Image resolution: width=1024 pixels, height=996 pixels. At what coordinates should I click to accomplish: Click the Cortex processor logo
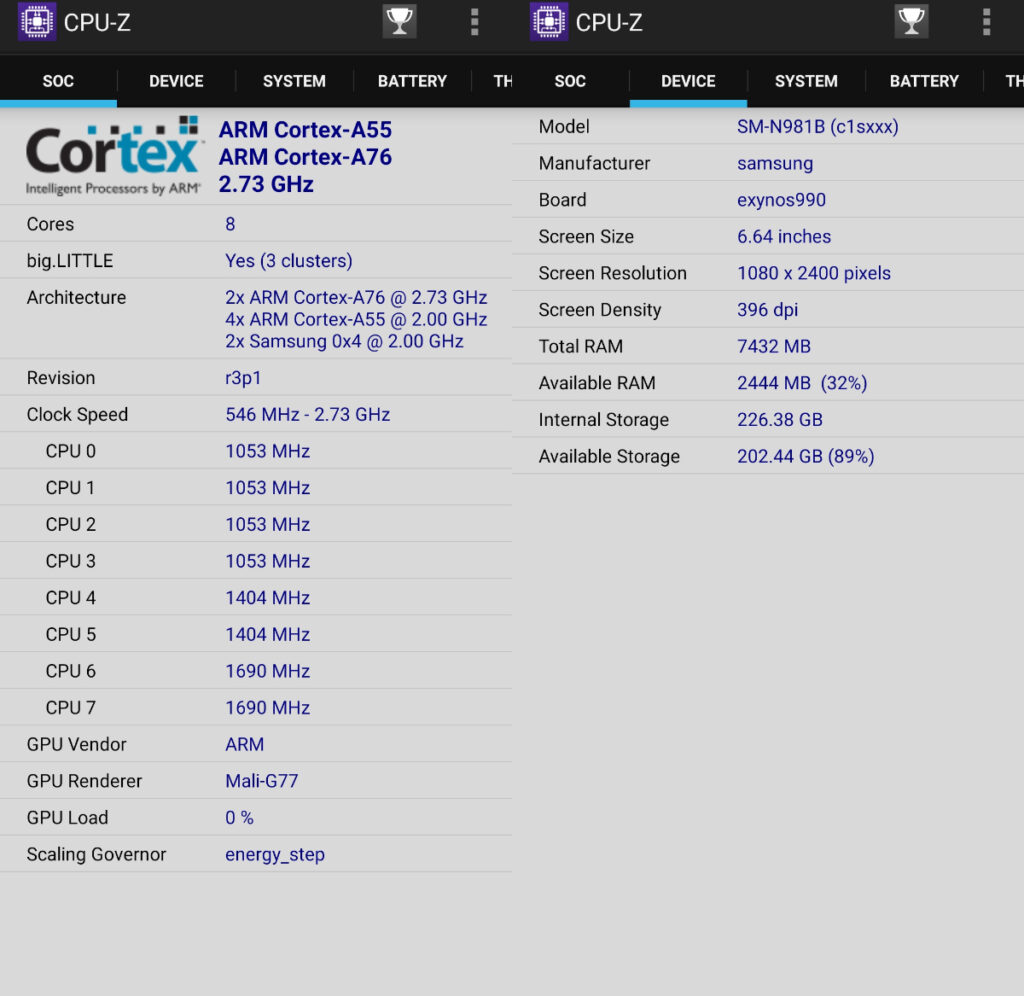tap(113, 156)
